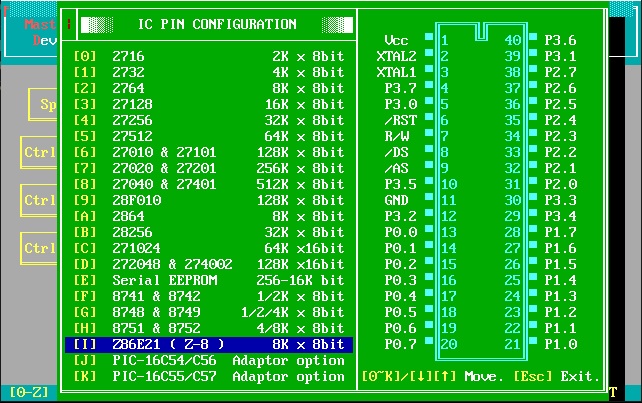Click pin 38 marker beside P2.7

[x=533, y=68]
